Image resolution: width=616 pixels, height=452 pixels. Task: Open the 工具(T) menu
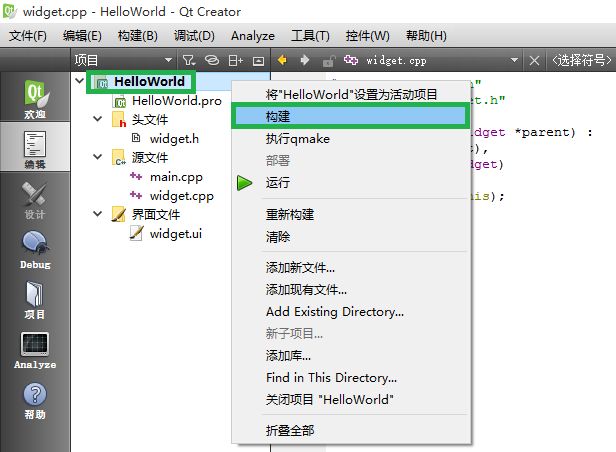[310, 36]
